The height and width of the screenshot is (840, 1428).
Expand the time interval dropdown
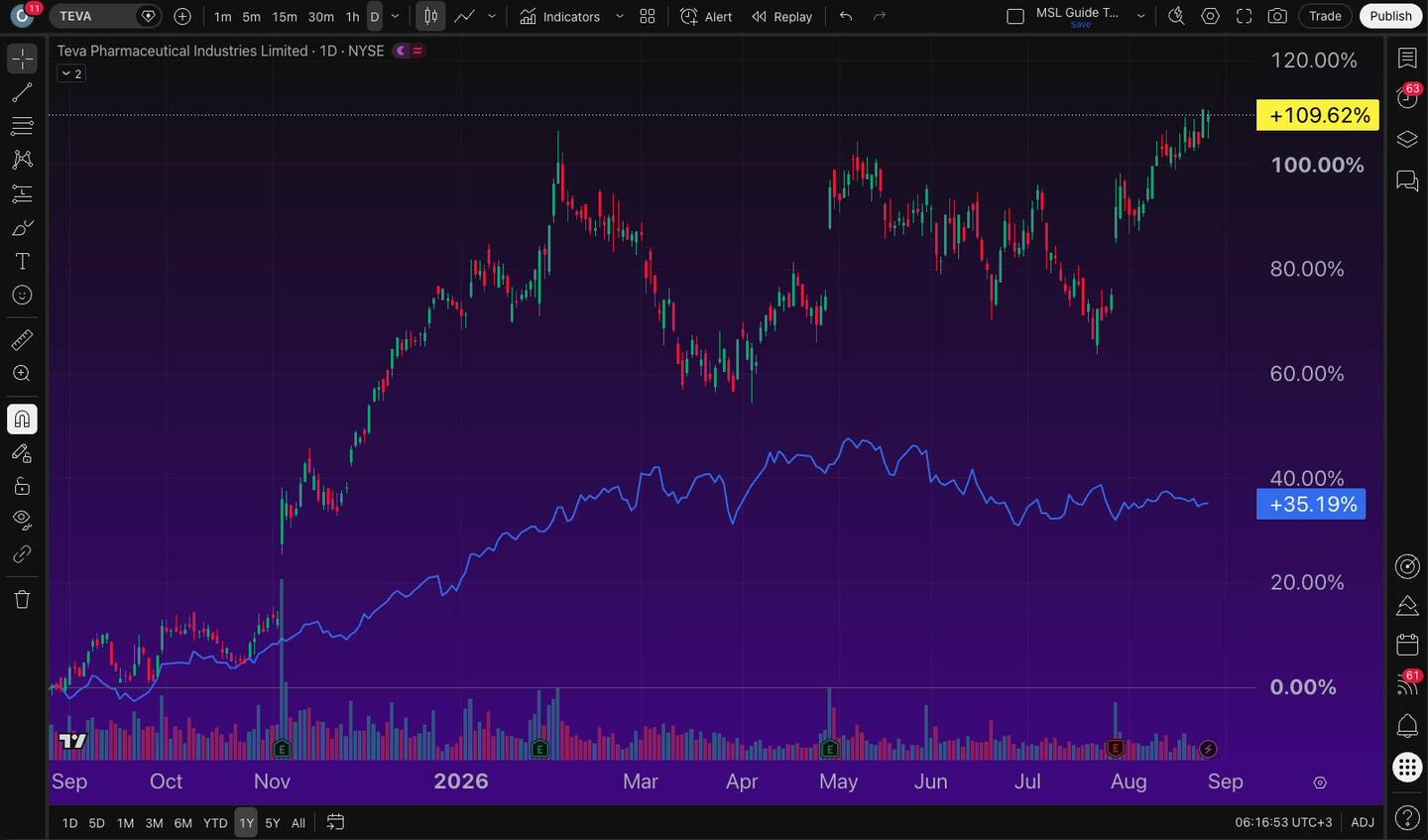click(396, 16)
